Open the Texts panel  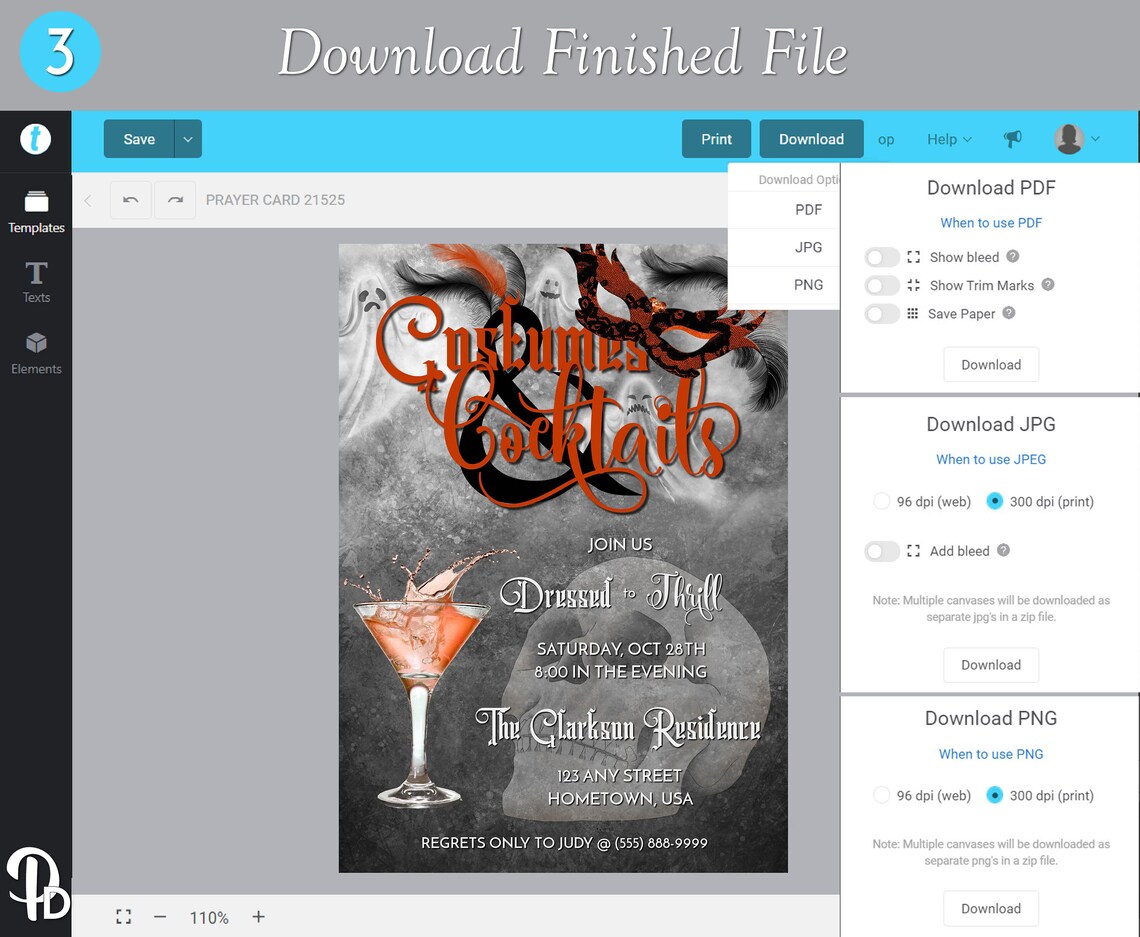coord(36,282)
